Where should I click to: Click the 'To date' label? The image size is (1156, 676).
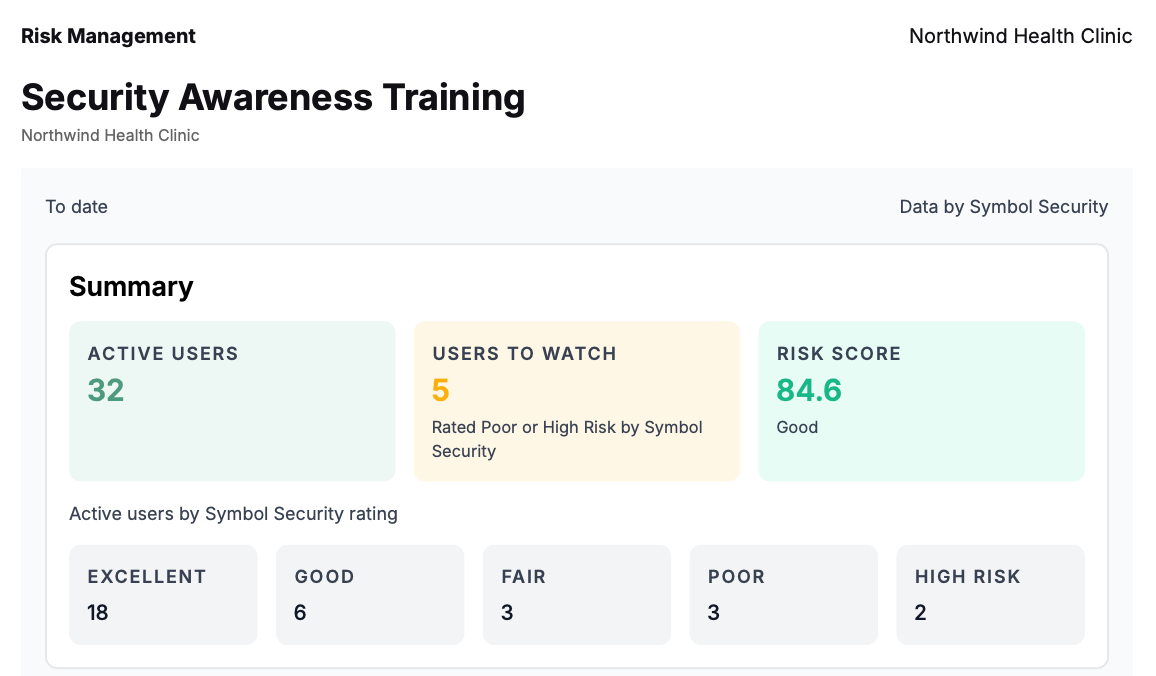pyautogui.click(x=77, y=206)
